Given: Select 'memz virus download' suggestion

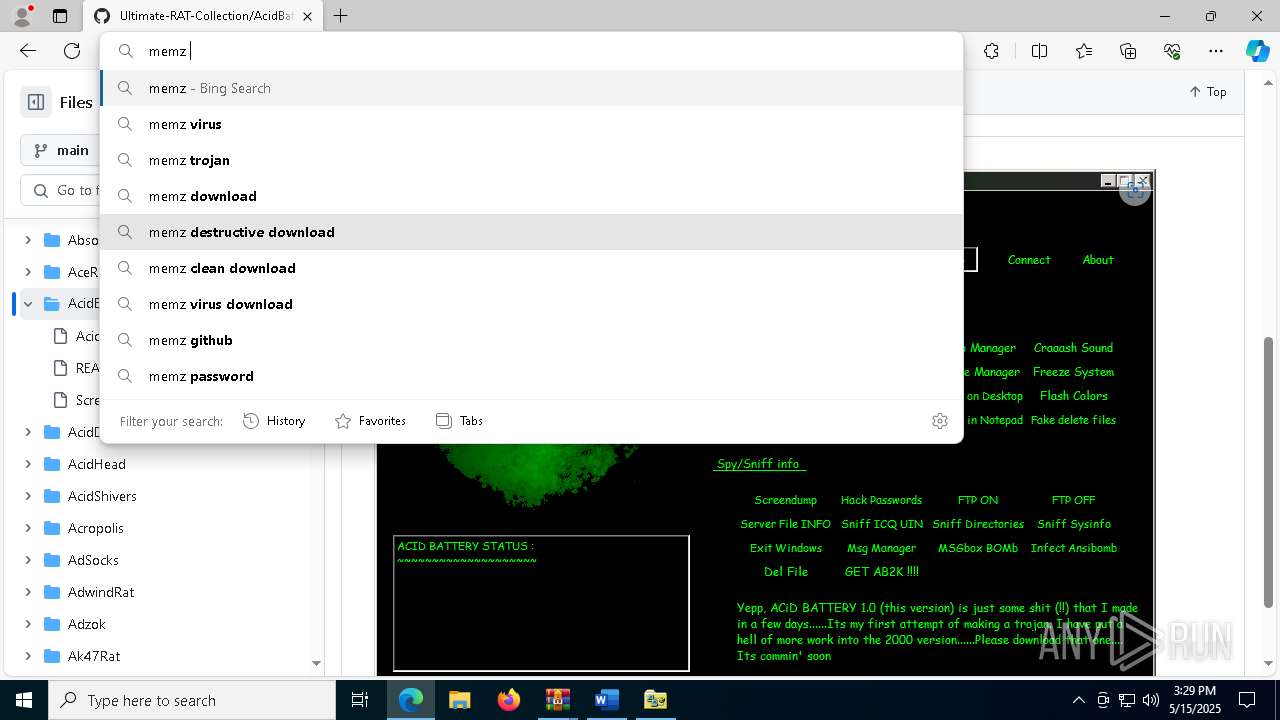Looking at the screenshot, I should click(531, 304).
